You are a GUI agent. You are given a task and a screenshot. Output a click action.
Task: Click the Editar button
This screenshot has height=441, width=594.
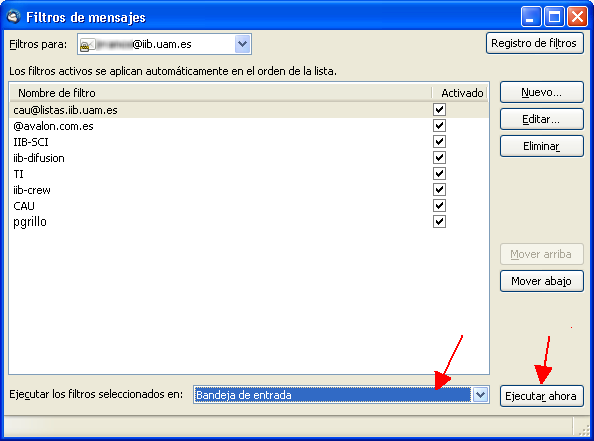(541, 119)
